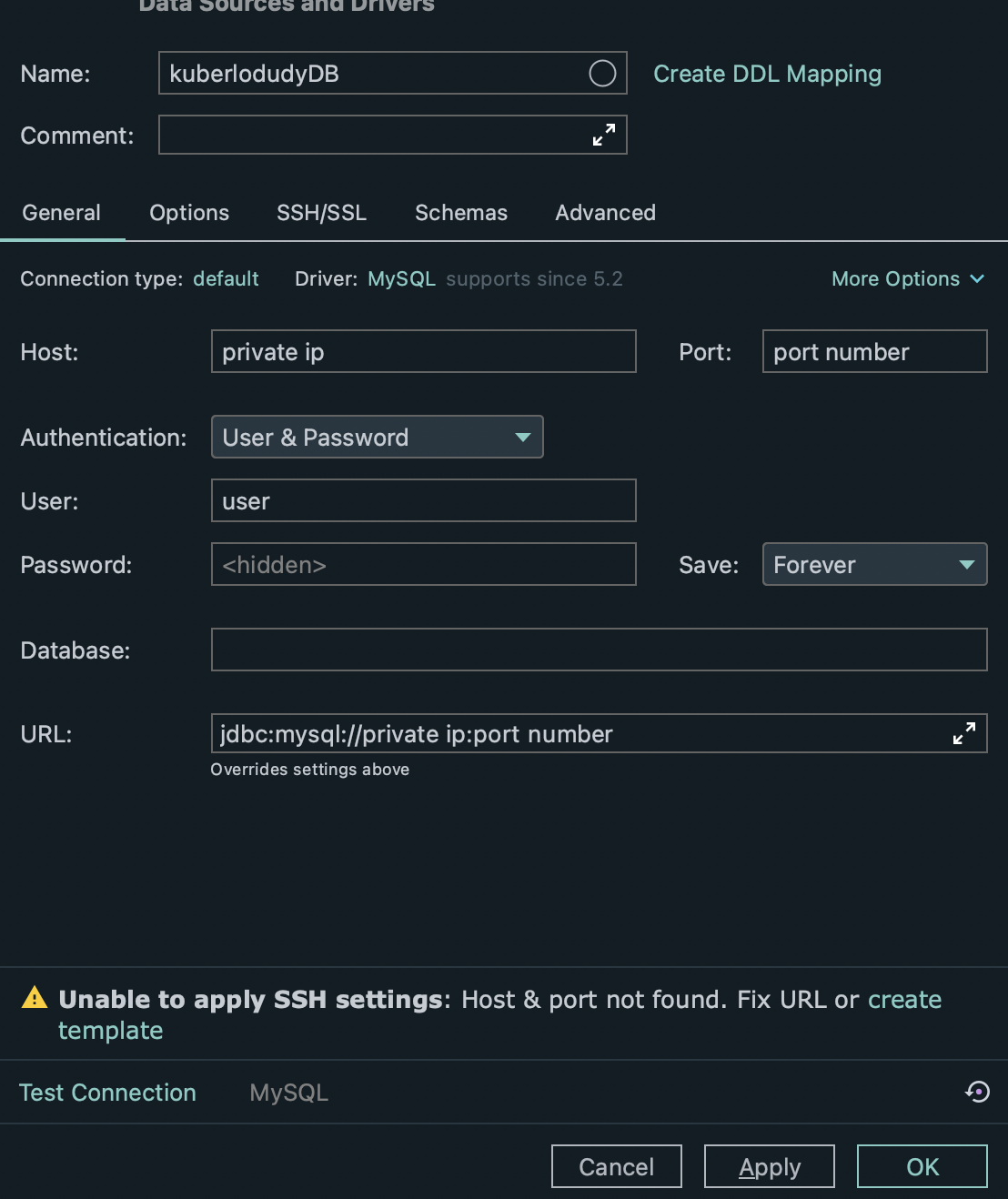
Task: Click the Test Connection link
Action: (107, 1093)
